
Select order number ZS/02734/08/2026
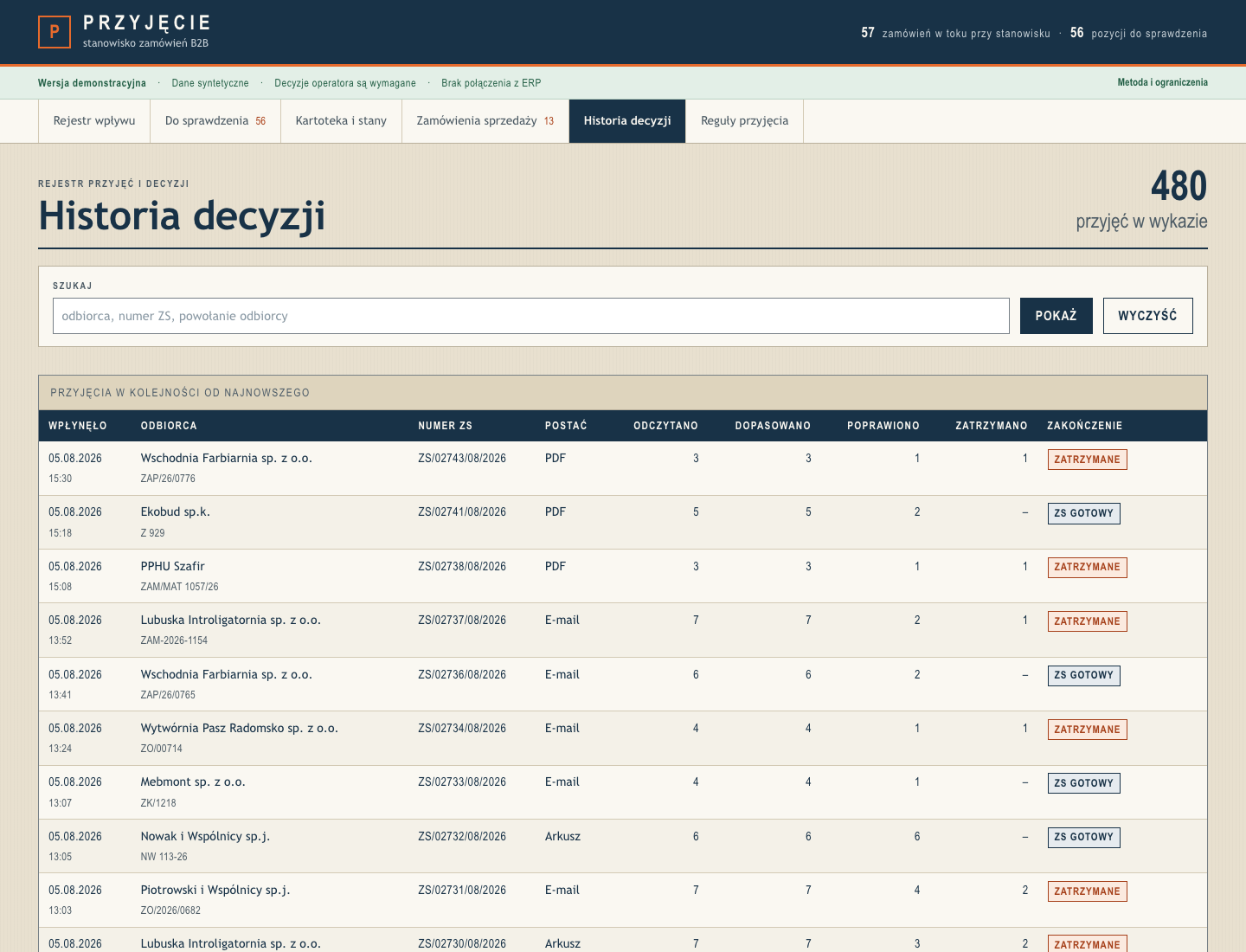click(x=462, y=729)
